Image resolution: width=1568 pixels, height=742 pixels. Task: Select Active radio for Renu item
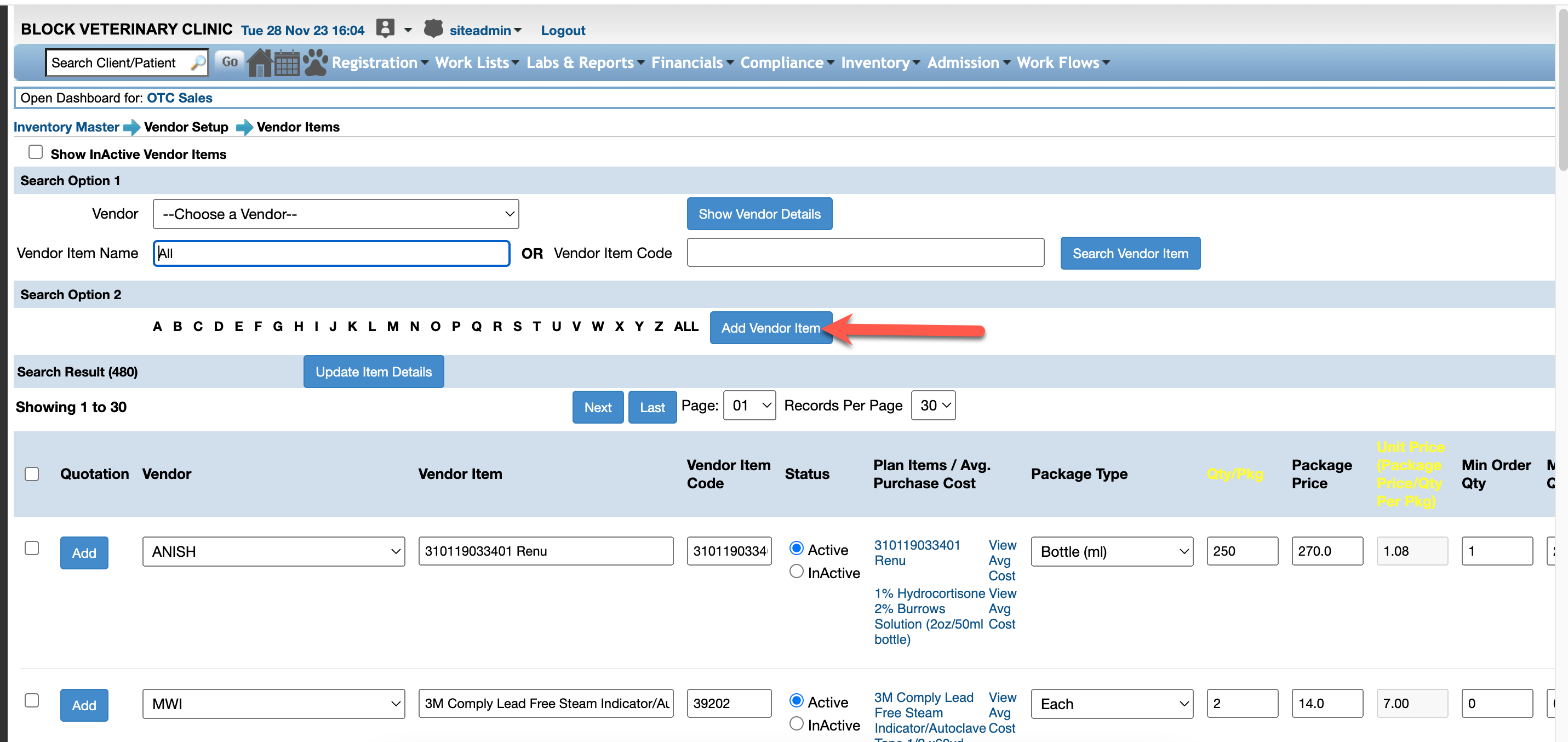point(796,548)
